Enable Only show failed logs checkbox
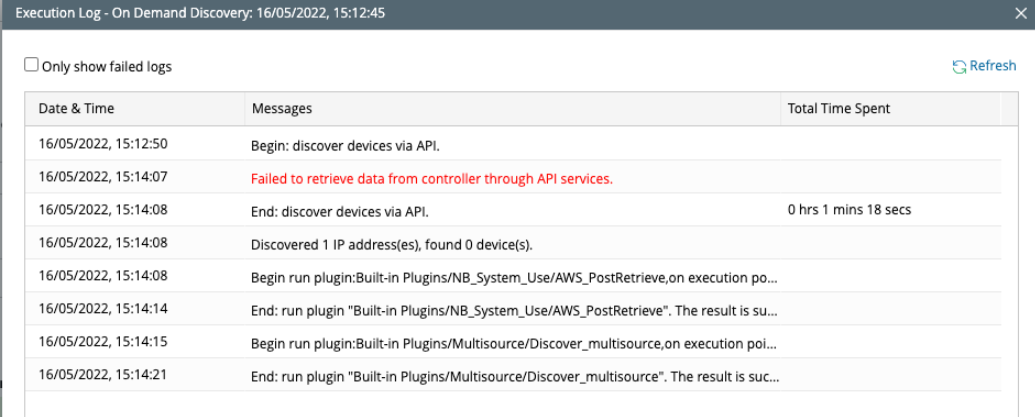The width and height of the screenshot is (1035, 417). pos(32,66)
